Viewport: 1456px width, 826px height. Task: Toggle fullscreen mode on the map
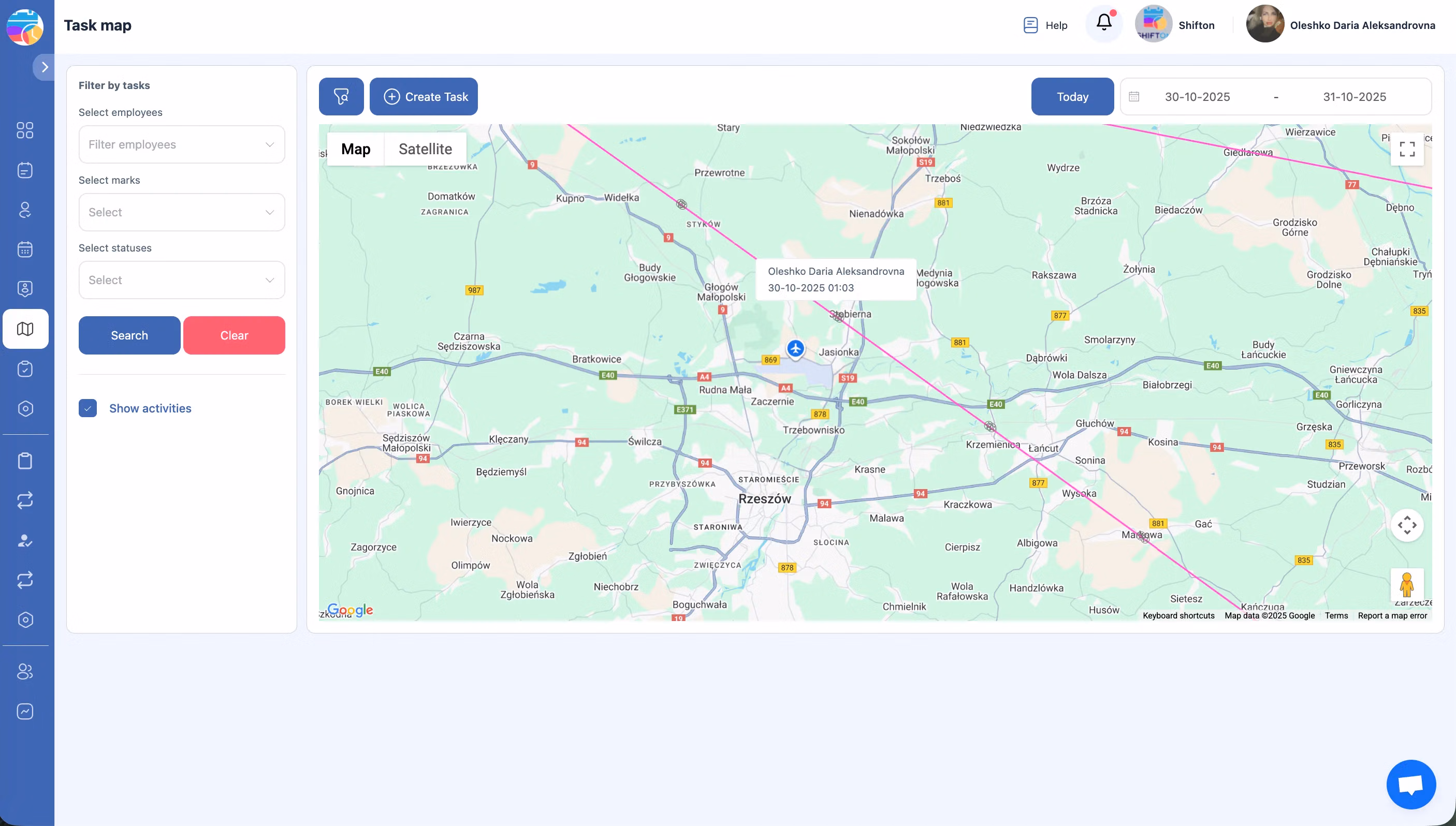click(x=1408, y=149)
